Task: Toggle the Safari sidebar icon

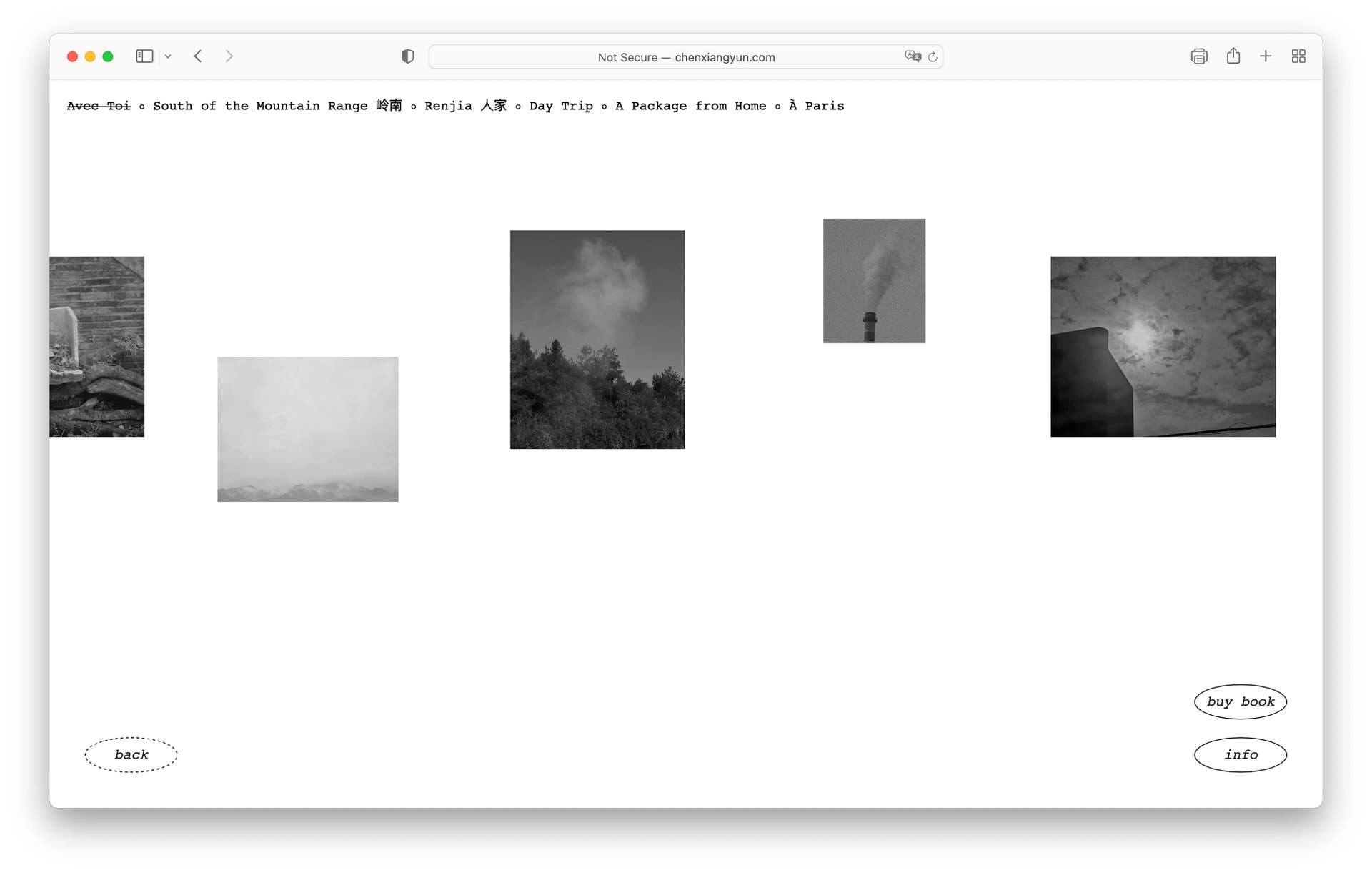Action: pyautogui.click(x=144, y=56)
